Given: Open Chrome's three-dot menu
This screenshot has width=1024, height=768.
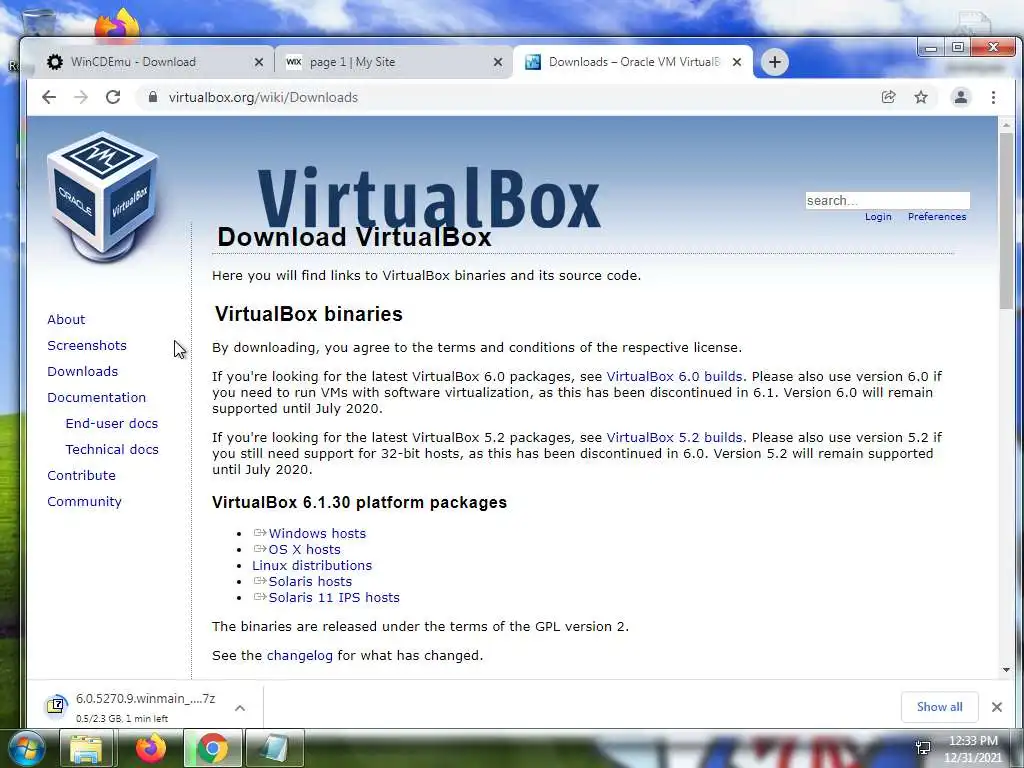Looking at the screenshot, I should 993,97.
